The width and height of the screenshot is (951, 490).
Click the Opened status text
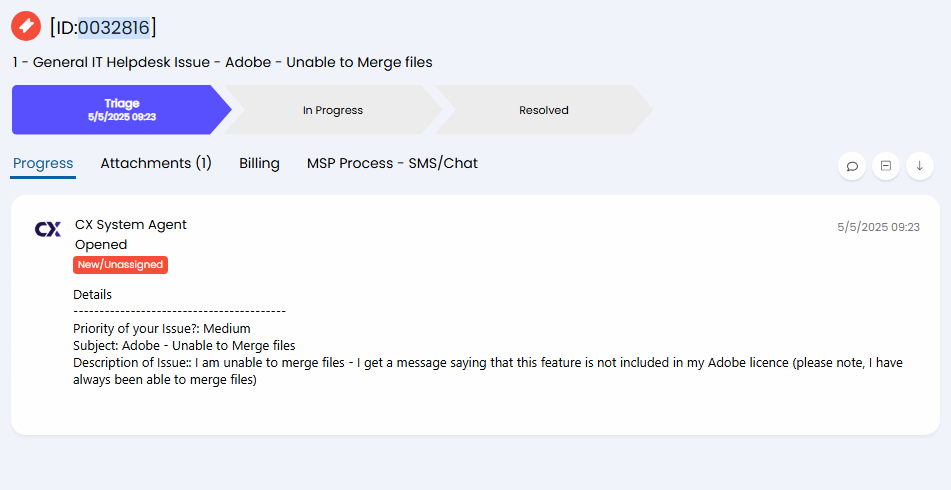pos(101,244)
